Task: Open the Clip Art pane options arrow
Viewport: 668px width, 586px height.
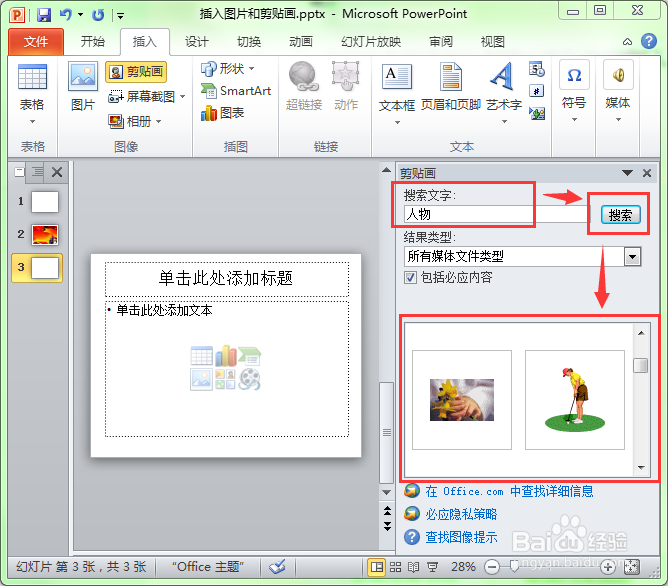Action: (x=627, y=173)
